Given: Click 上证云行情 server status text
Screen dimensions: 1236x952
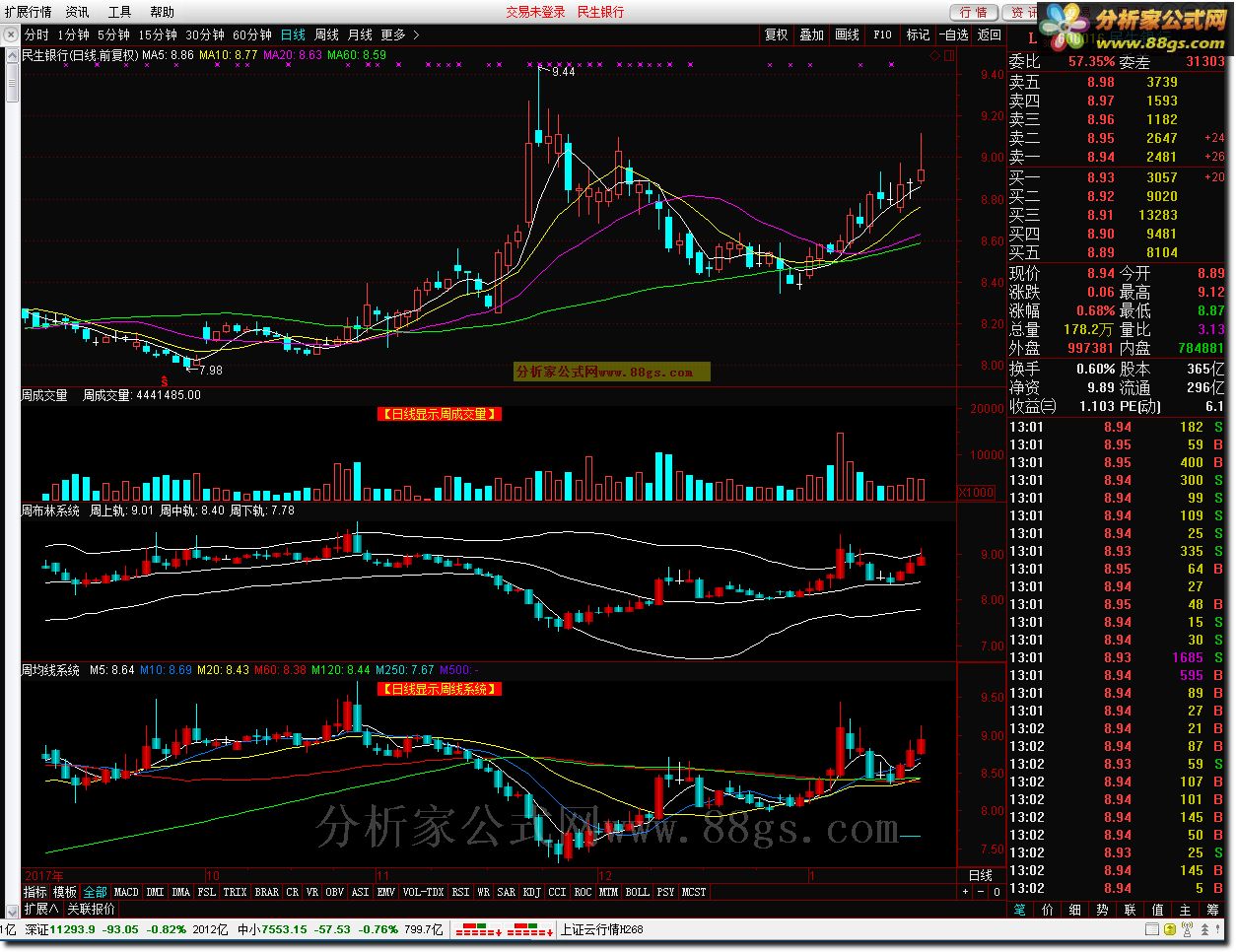Looking at the screenshot, I should coord(601,929).
